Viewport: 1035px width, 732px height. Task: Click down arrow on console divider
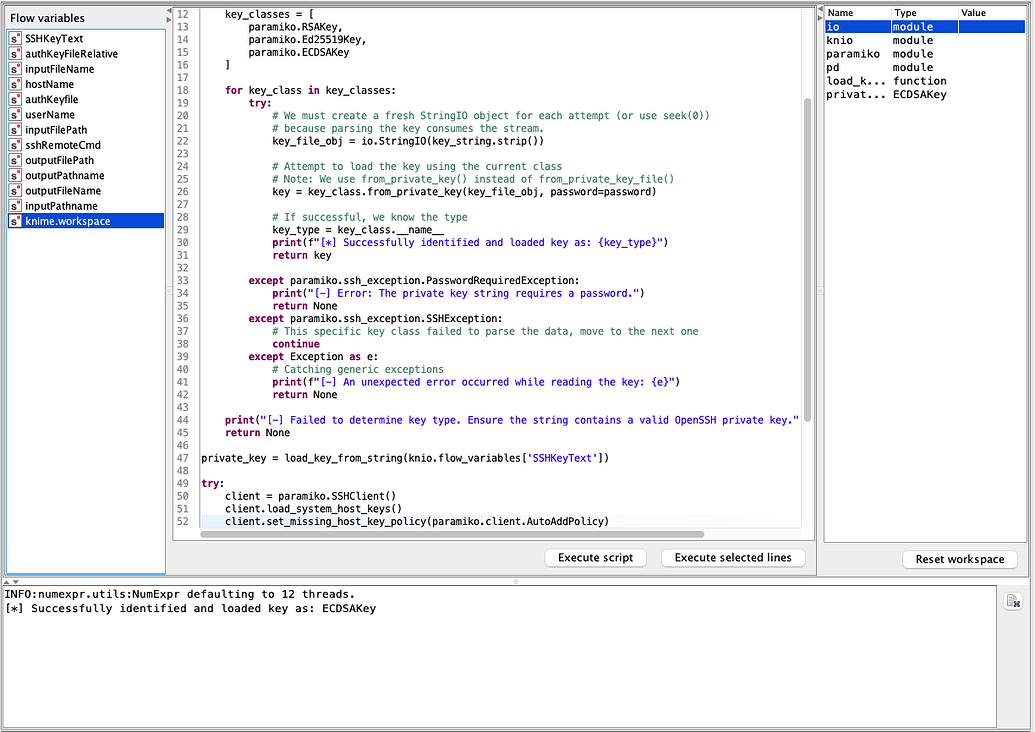point(15,582)
